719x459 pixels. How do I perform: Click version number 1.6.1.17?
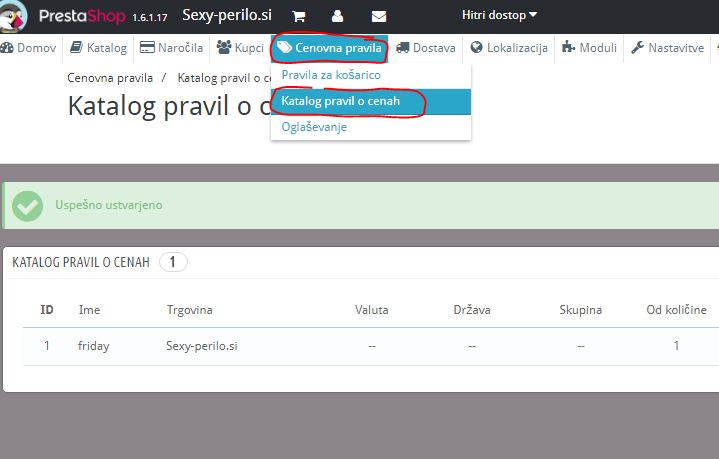point(149,18)
